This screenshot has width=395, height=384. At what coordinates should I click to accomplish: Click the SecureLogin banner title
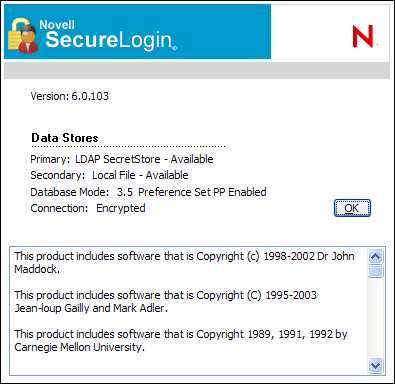[111, 40]
